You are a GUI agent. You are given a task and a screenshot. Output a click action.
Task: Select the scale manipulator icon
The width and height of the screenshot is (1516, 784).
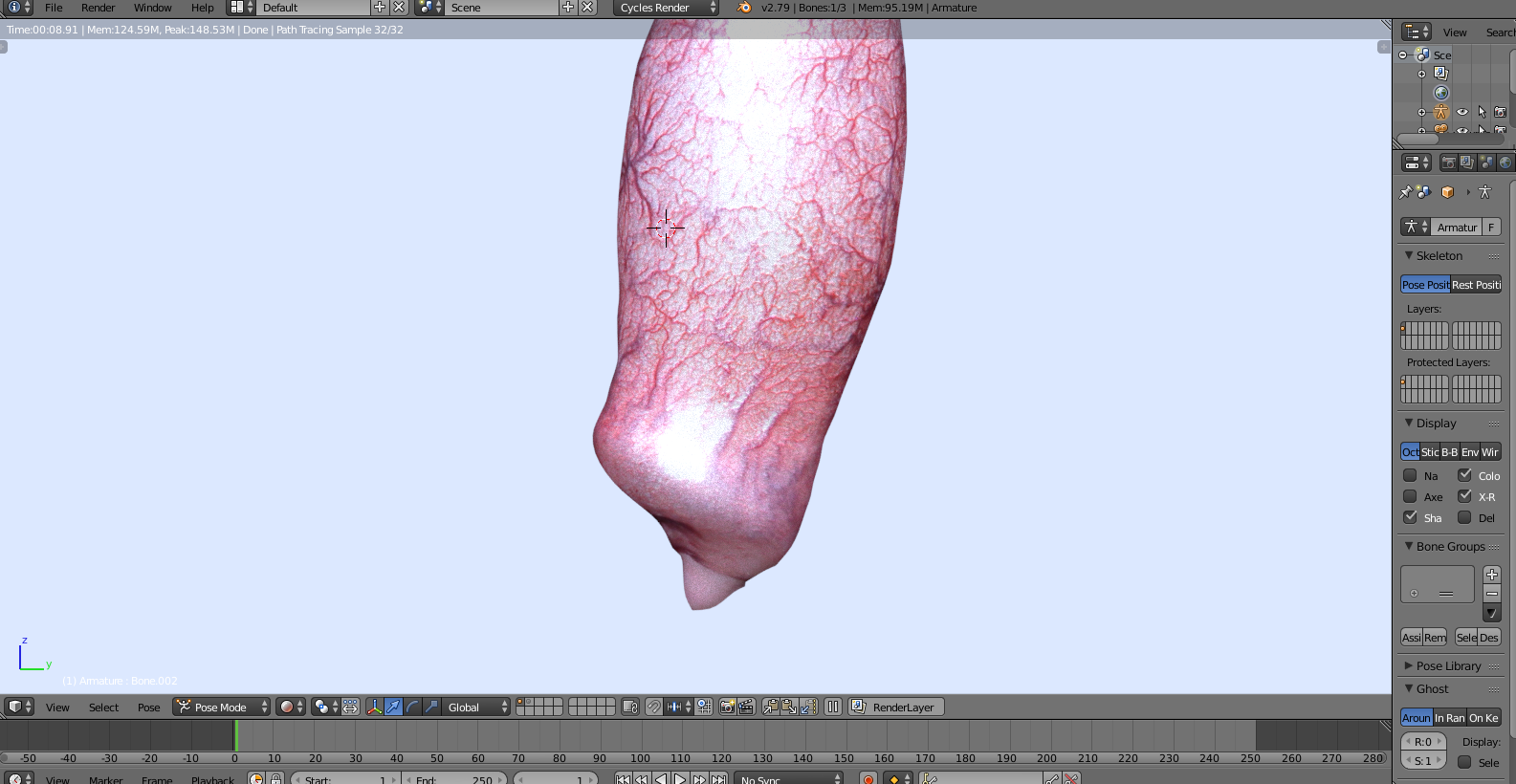pyautogui.click(x=431, y=707)
